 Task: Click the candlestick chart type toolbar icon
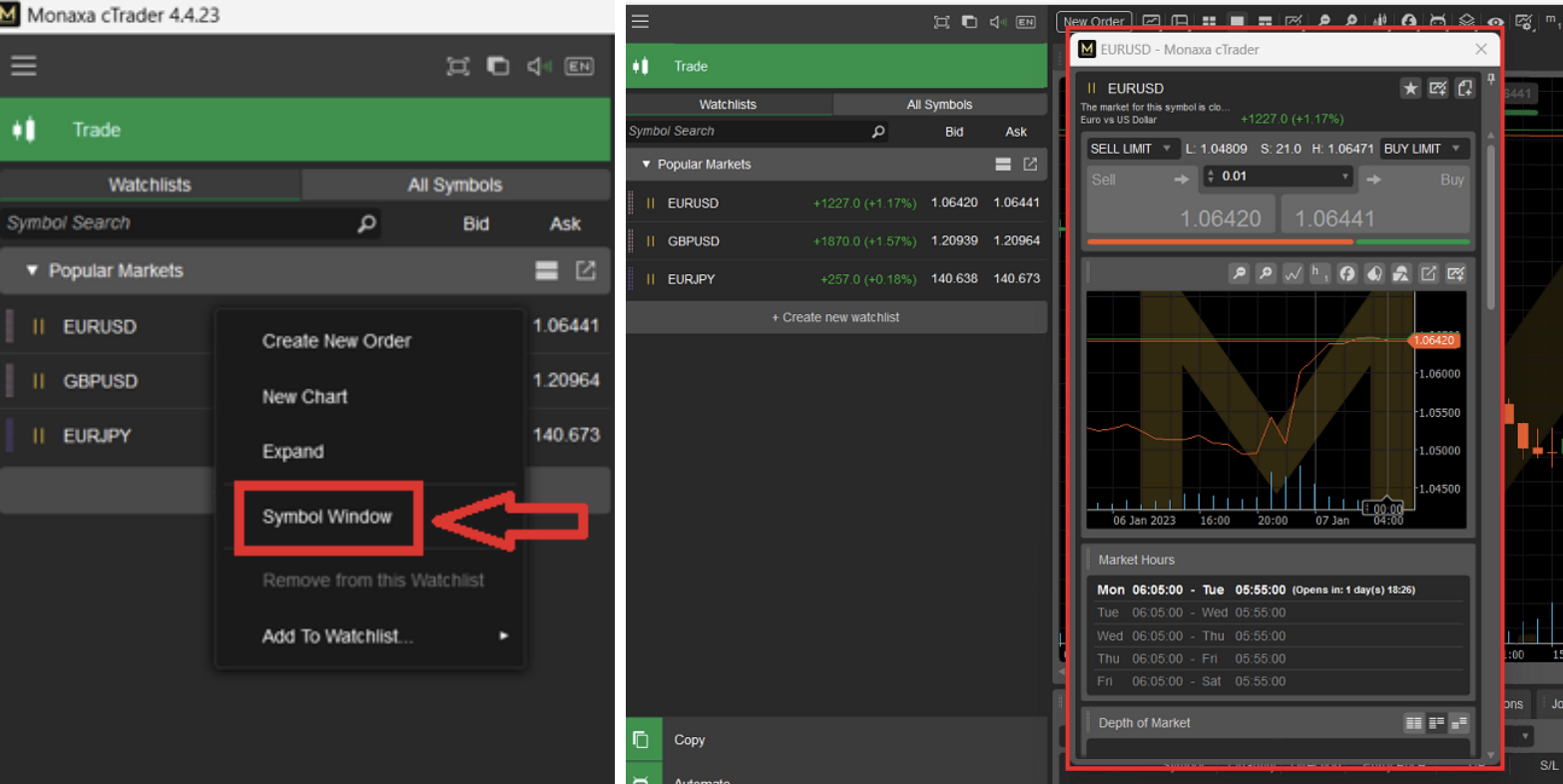click(1381, 21)
